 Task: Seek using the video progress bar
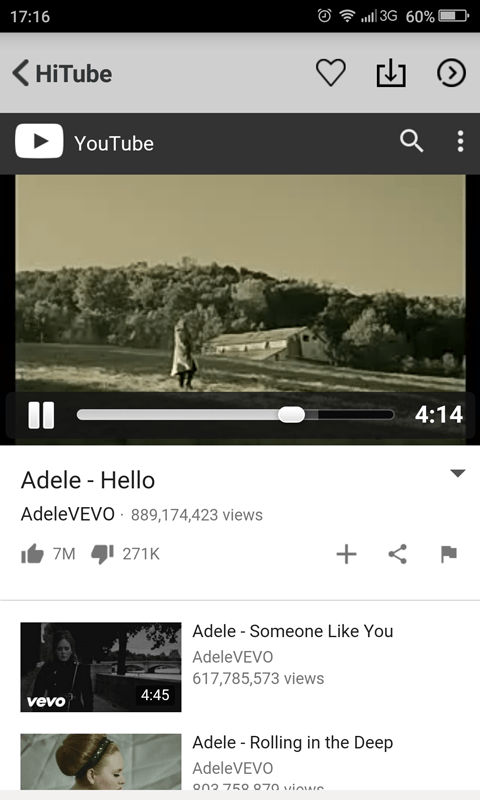[x=235, y=415]
